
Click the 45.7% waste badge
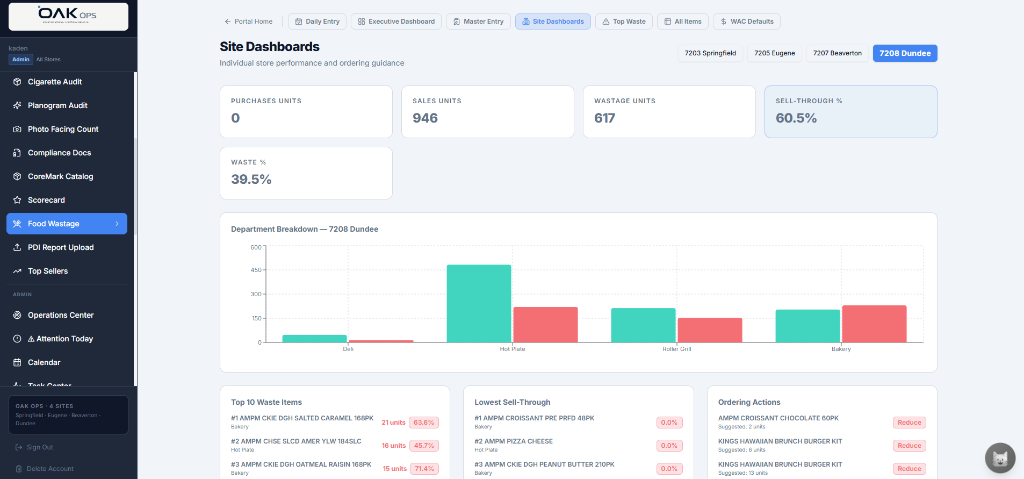pos(424,446)
